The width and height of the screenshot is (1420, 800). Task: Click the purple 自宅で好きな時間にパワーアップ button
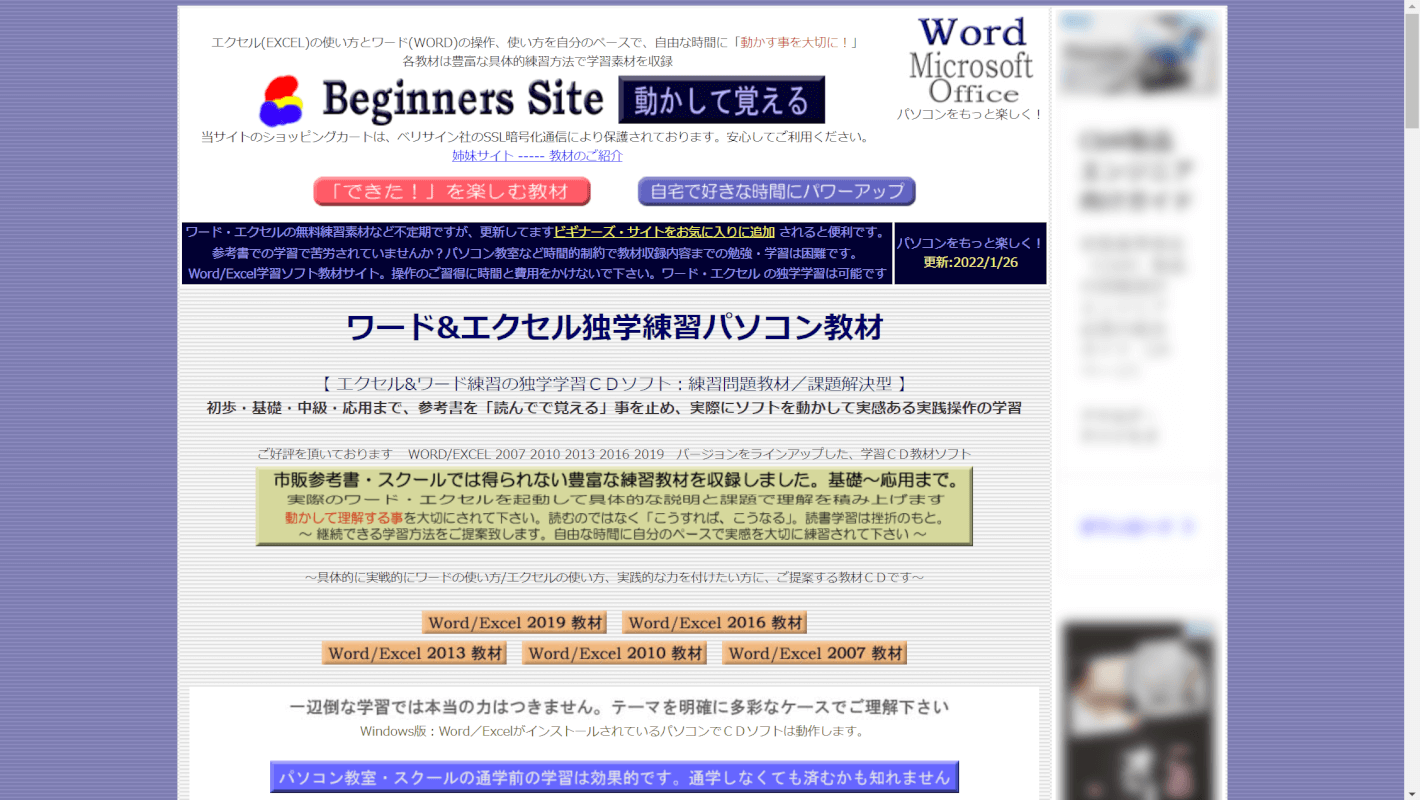pyautogui.click(x=777, y=191)
